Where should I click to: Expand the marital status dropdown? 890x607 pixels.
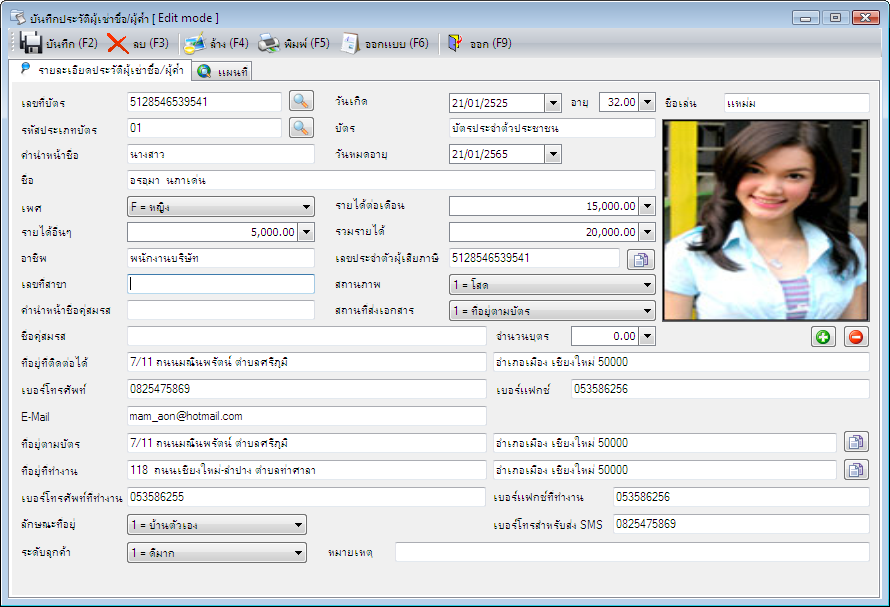click(x=552, y=284)
